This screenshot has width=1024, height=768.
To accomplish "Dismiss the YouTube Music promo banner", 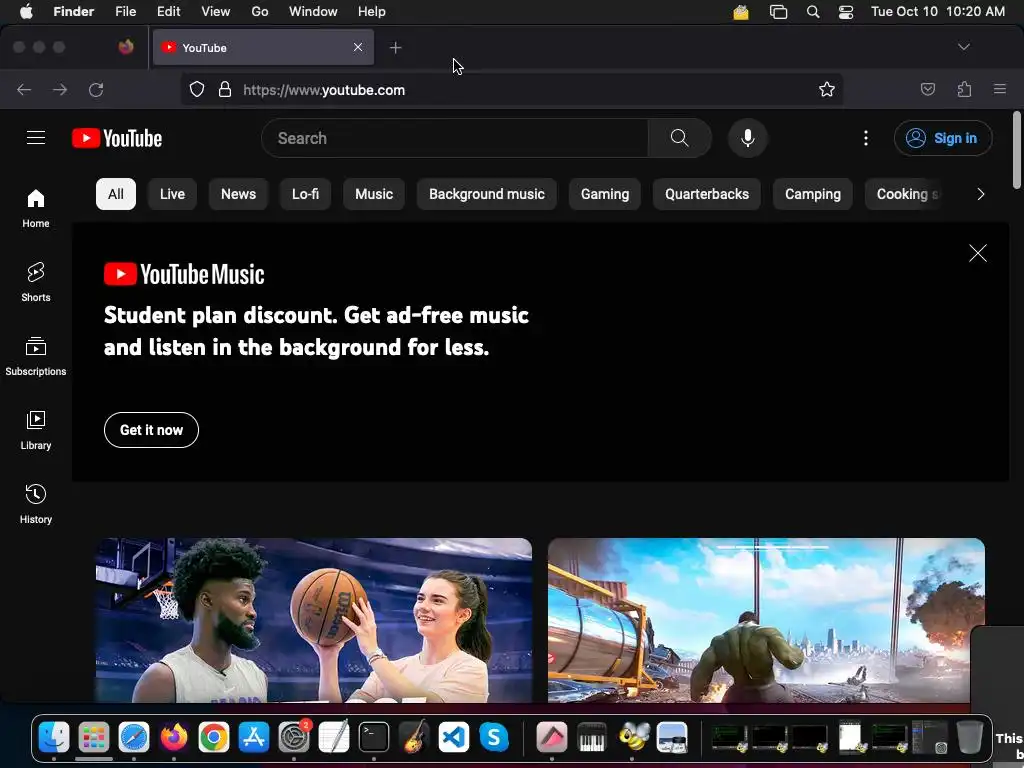I will click(x=978, y=253).
